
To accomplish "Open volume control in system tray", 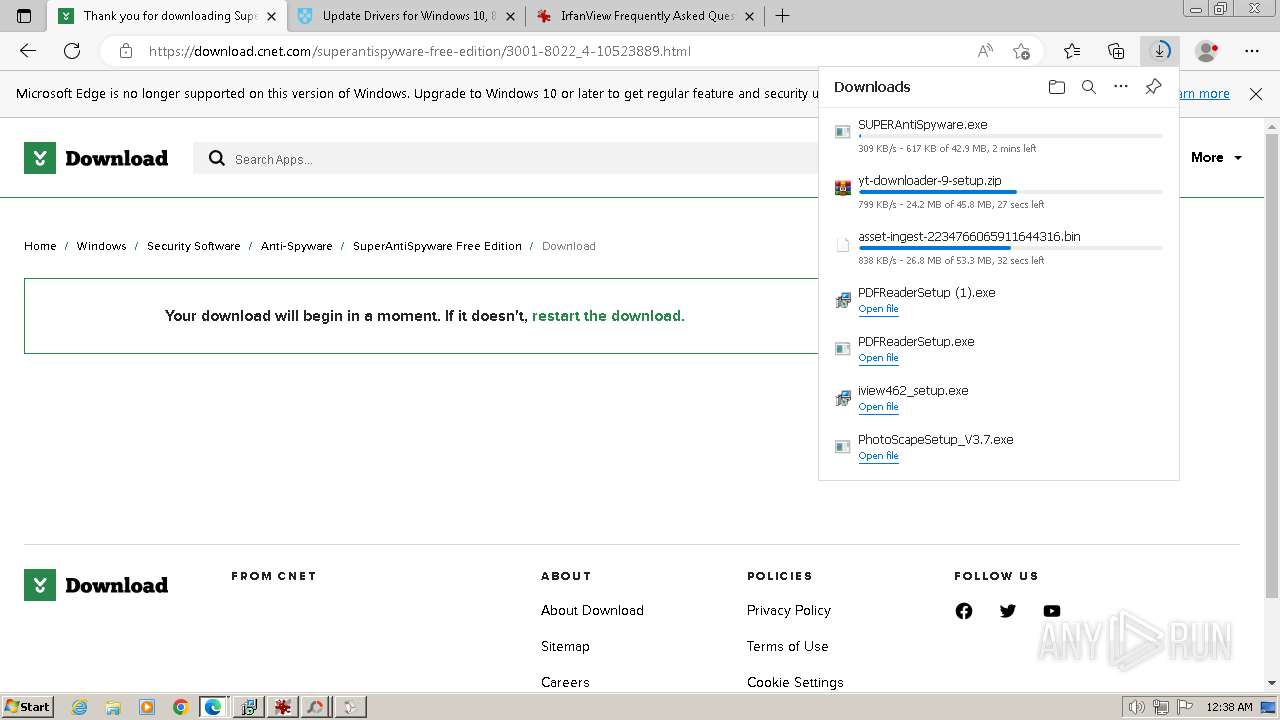I will click(x=1138, y=707).
